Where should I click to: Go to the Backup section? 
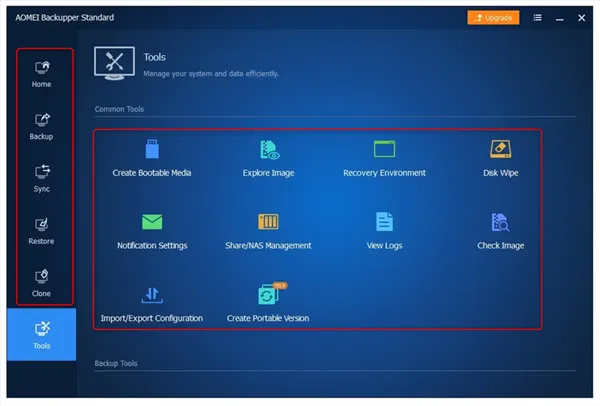[41, 127]
